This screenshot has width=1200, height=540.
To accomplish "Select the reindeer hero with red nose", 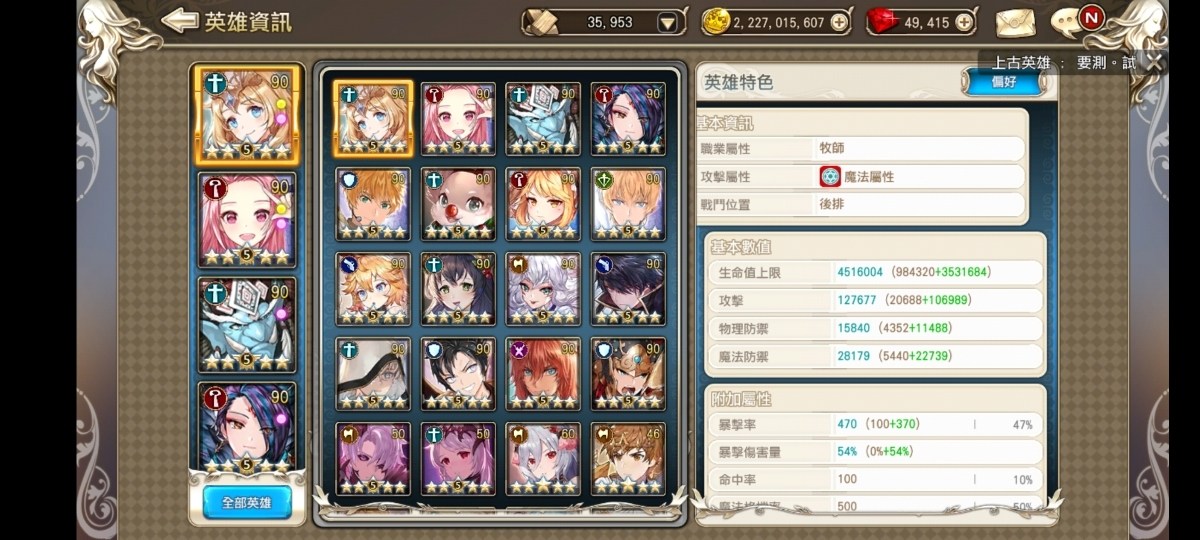I will tap(458, 204).
